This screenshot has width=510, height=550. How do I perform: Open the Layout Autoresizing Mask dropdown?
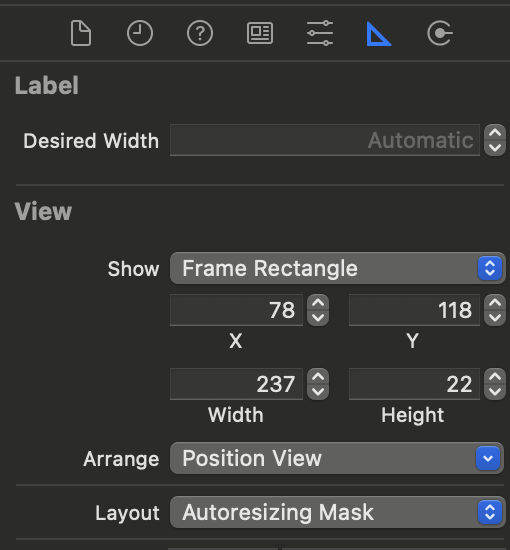(337, 512)
